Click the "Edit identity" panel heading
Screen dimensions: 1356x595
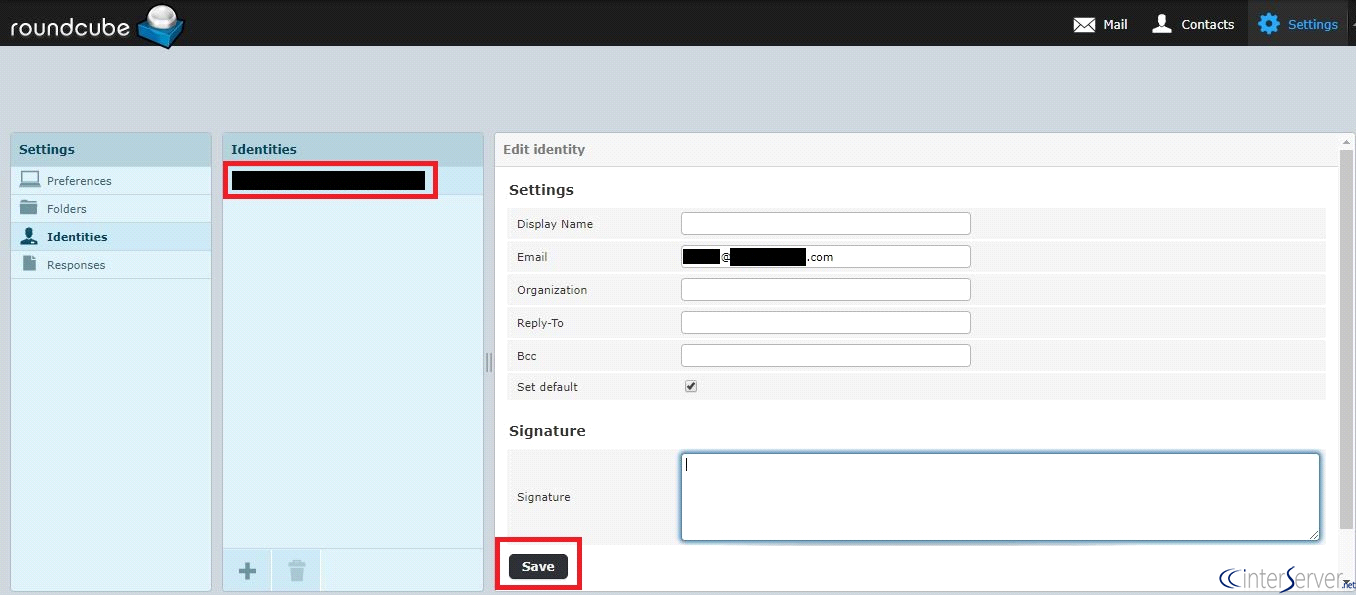click(544, 149)
